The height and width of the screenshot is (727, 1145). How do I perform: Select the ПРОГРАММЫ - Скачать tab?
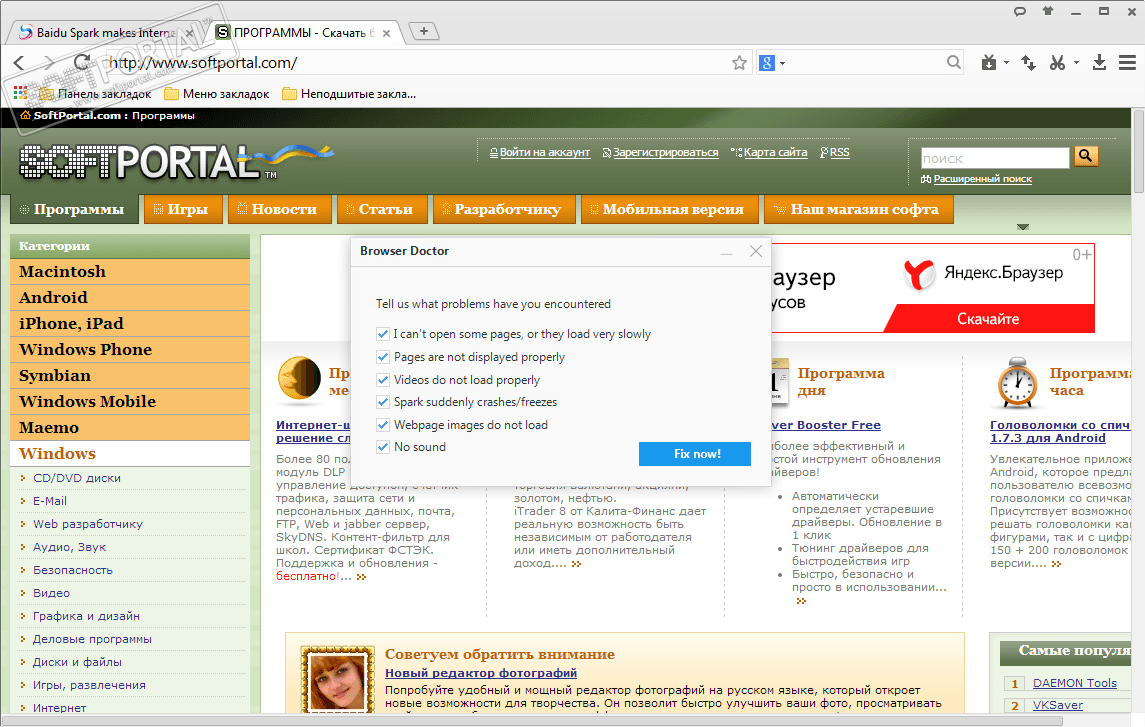(303, 33)
